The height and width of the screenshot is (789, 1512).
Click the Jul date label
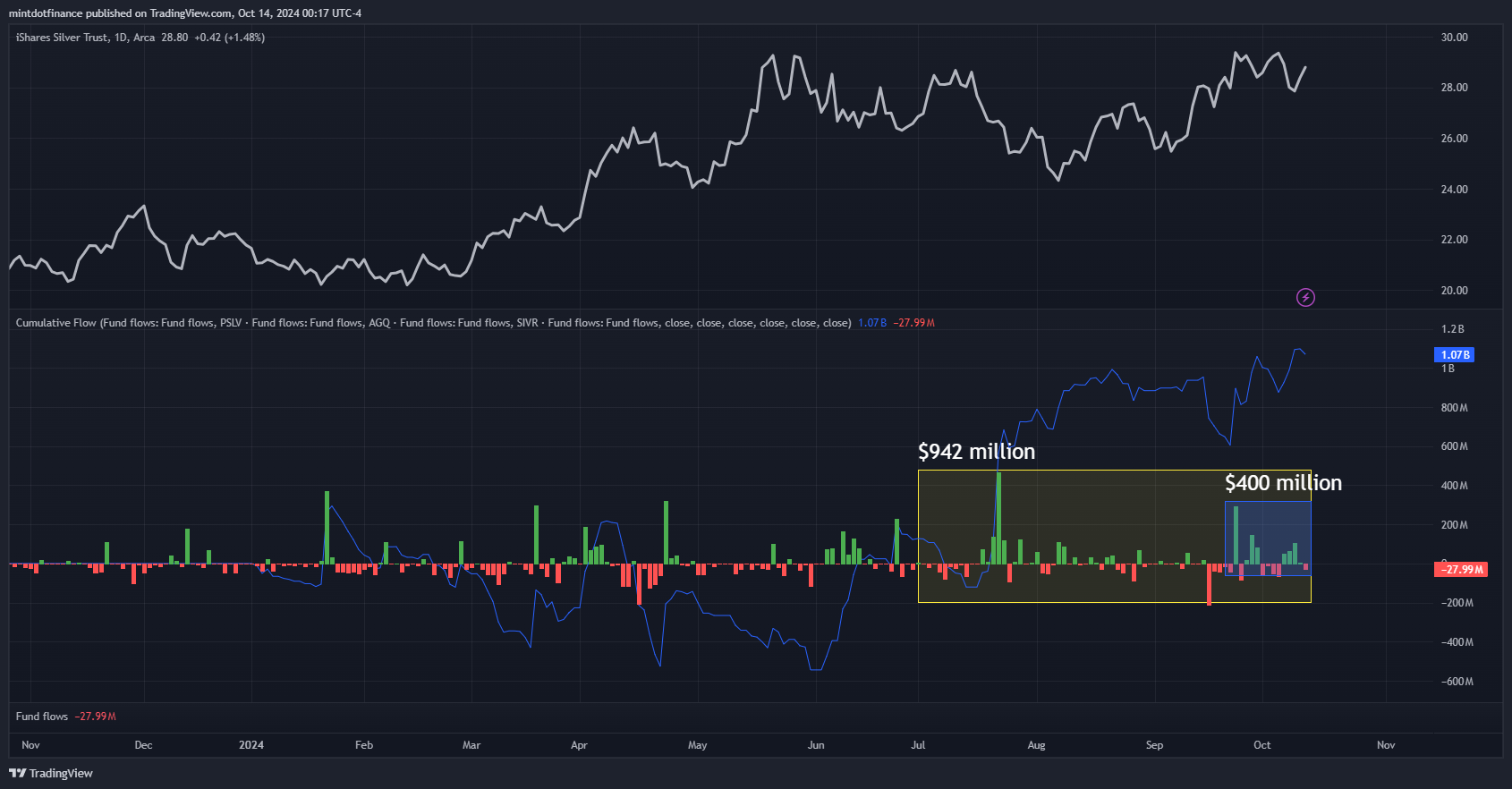tap(918, 745)
